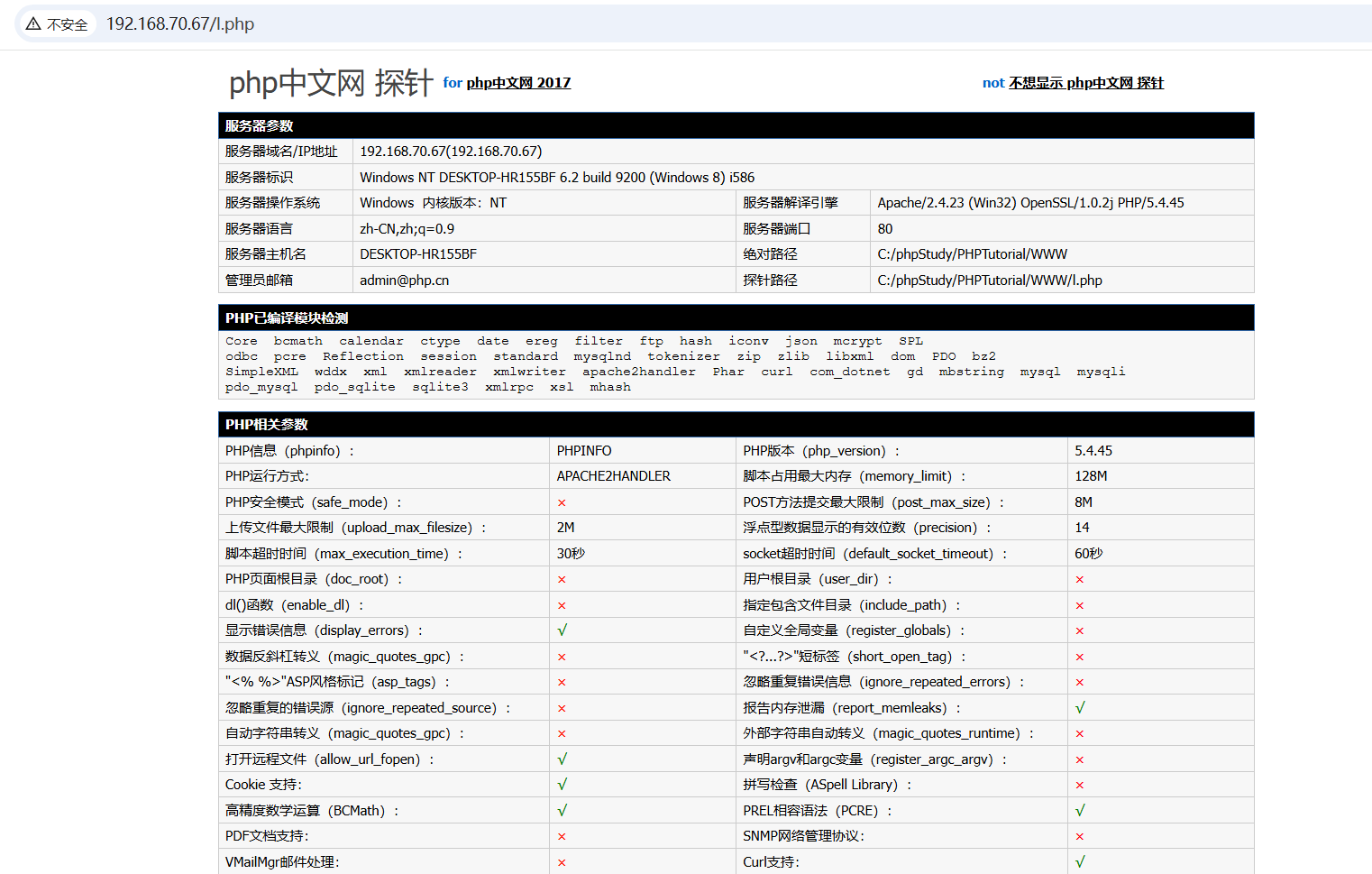This screenshot has height=874, width=1372.
Task: Click the mcrypt module name
Action: [x=857, y=341]
